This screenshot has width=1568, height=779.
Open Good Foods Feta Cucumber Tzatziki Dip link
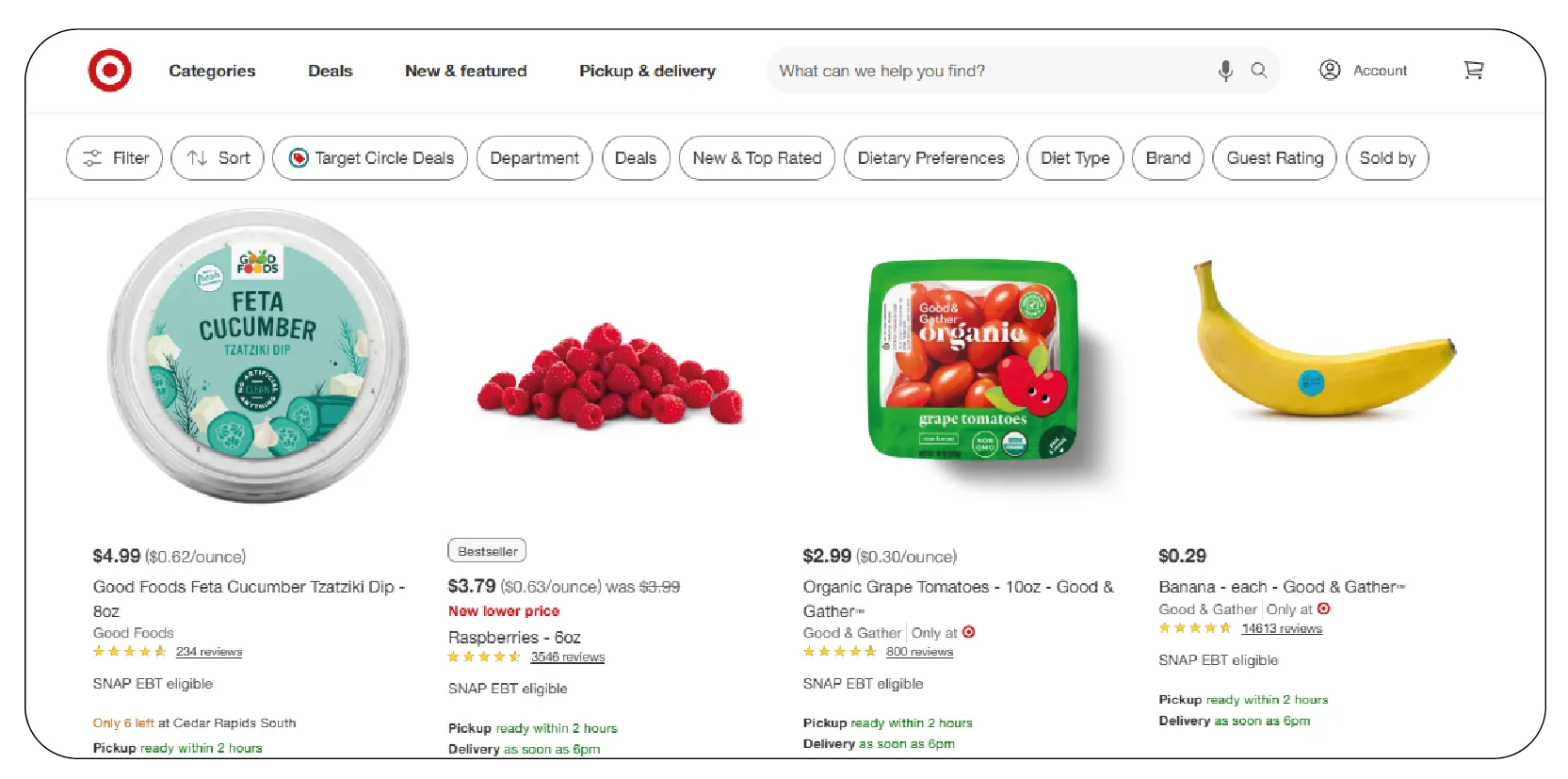coord(249,588)
